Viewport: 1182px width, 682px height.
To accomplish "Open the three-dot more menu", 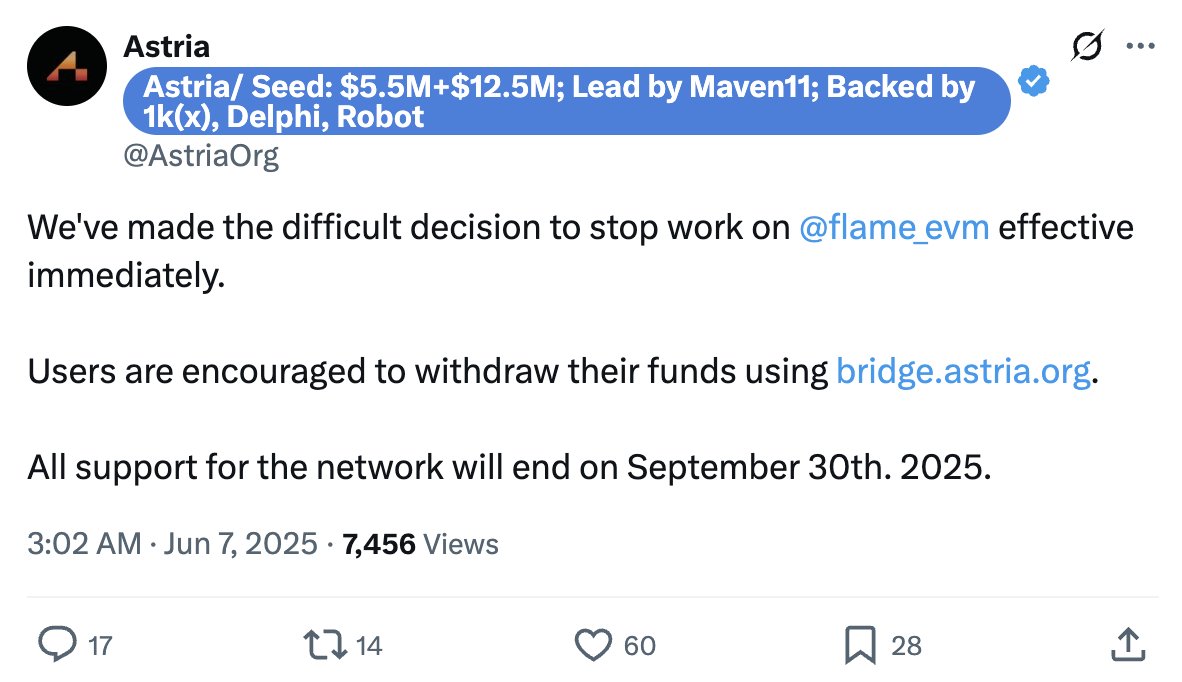I will [1141, 46].
